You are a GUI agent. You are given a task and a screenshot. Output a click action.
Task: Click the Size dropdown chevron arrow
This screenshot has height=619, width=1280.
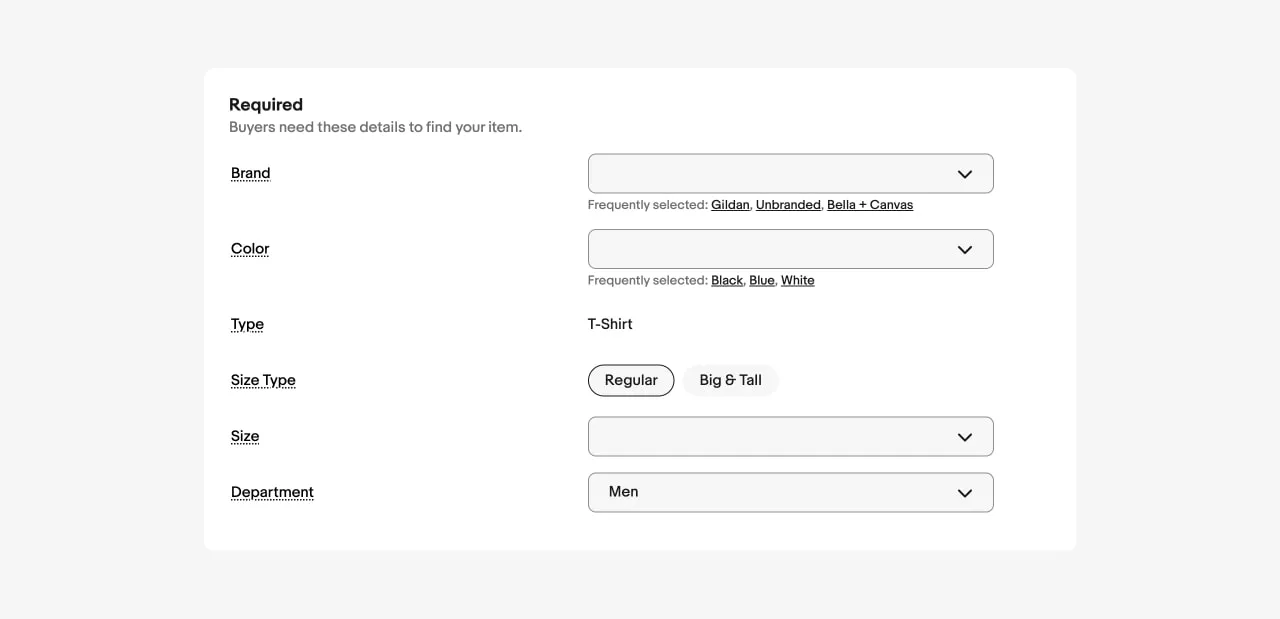[964, 437]
